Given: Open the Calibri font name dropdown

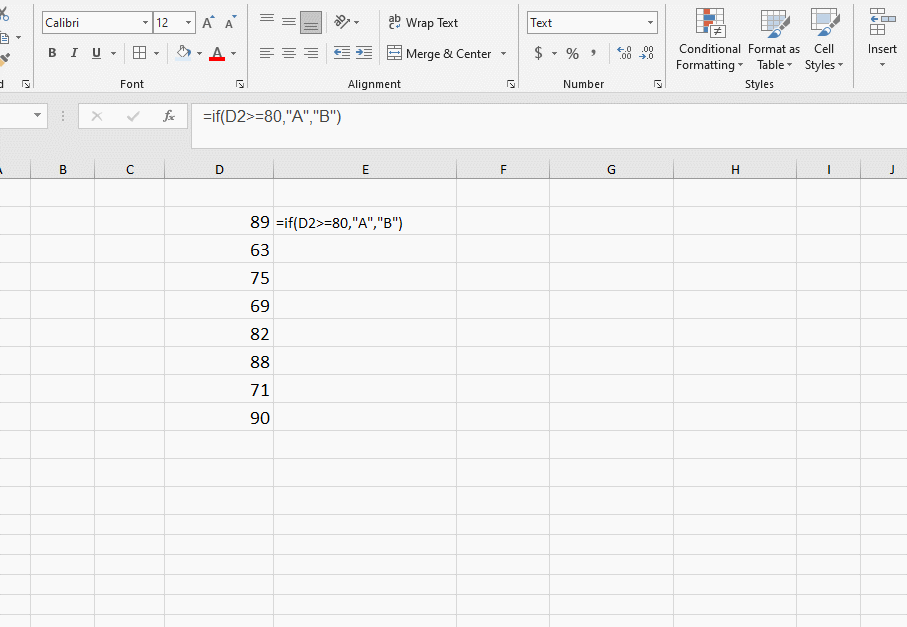Looking at the screenshot, I should tap(146, 23).
